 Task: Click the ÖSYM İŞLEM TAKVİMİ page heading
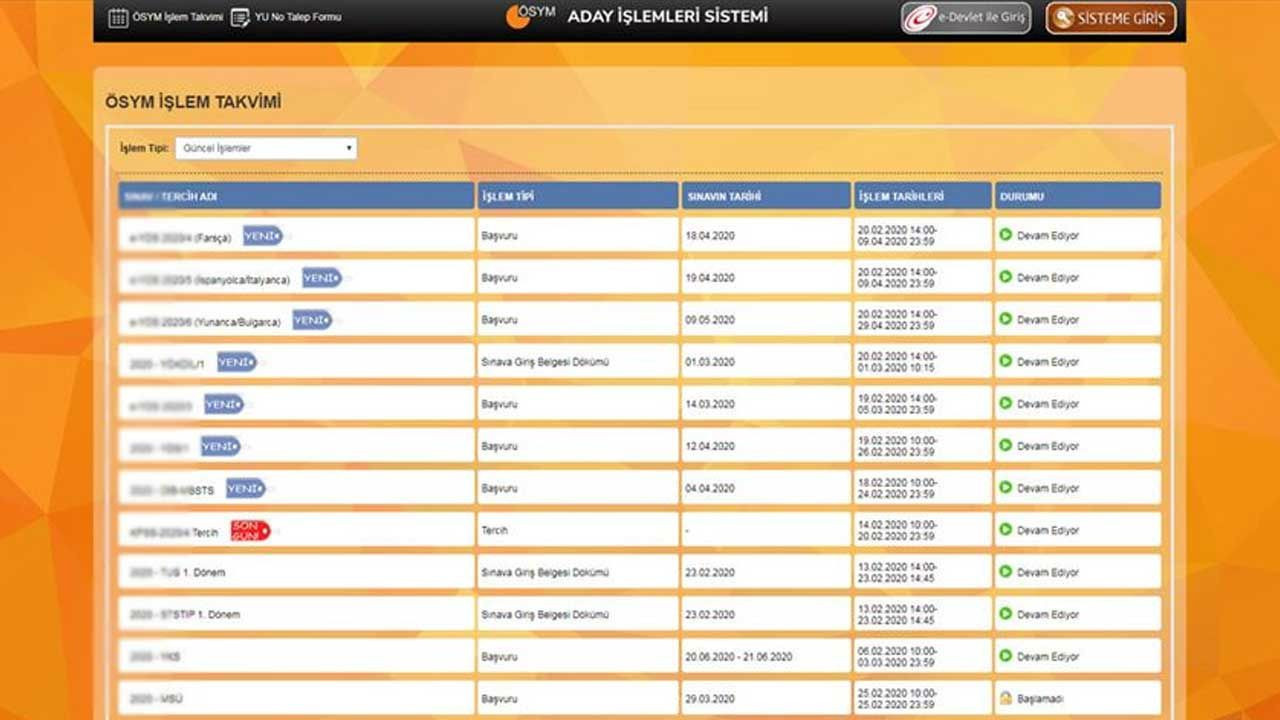(193, 102)
